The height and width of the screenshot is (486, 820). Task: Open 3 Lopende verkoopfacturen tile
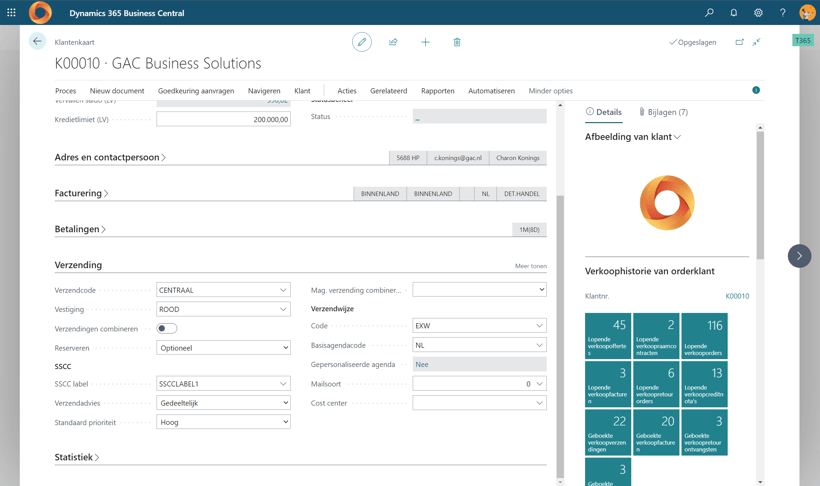608,384
